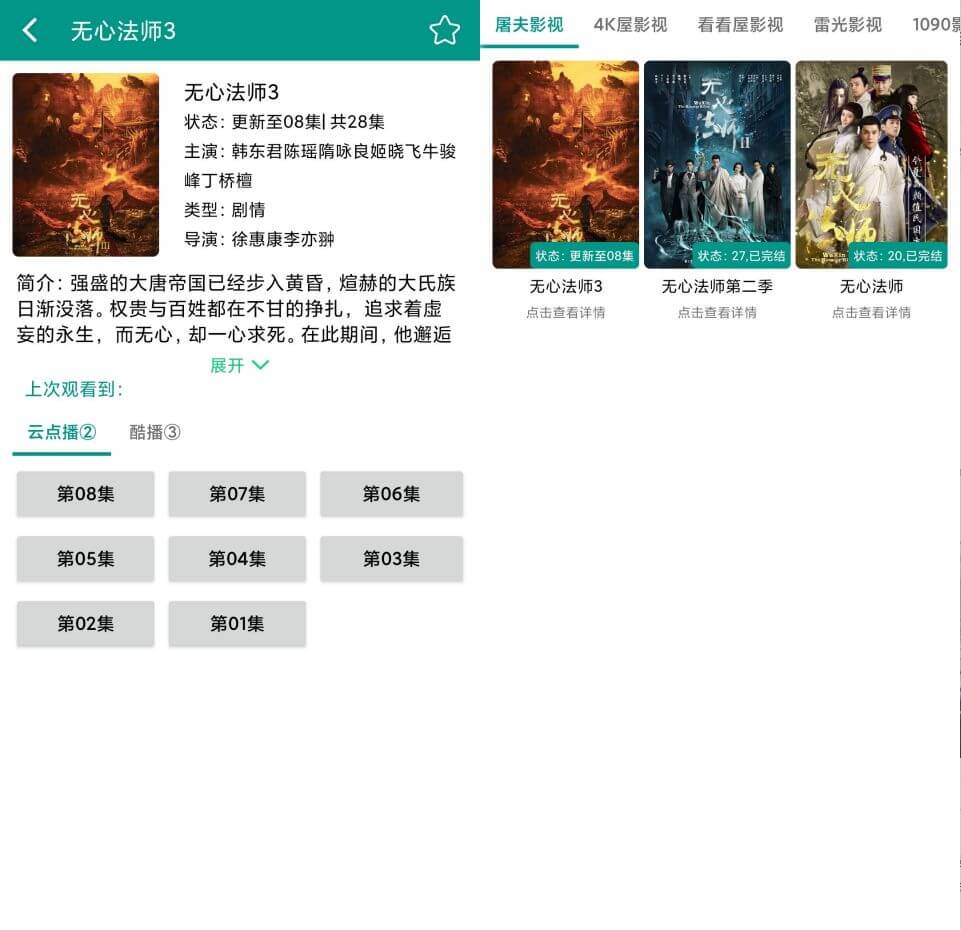Viewport: 961px width, 930px height.
Task: Select the 雷光影视 tab
Action: (x=848, y=25)
